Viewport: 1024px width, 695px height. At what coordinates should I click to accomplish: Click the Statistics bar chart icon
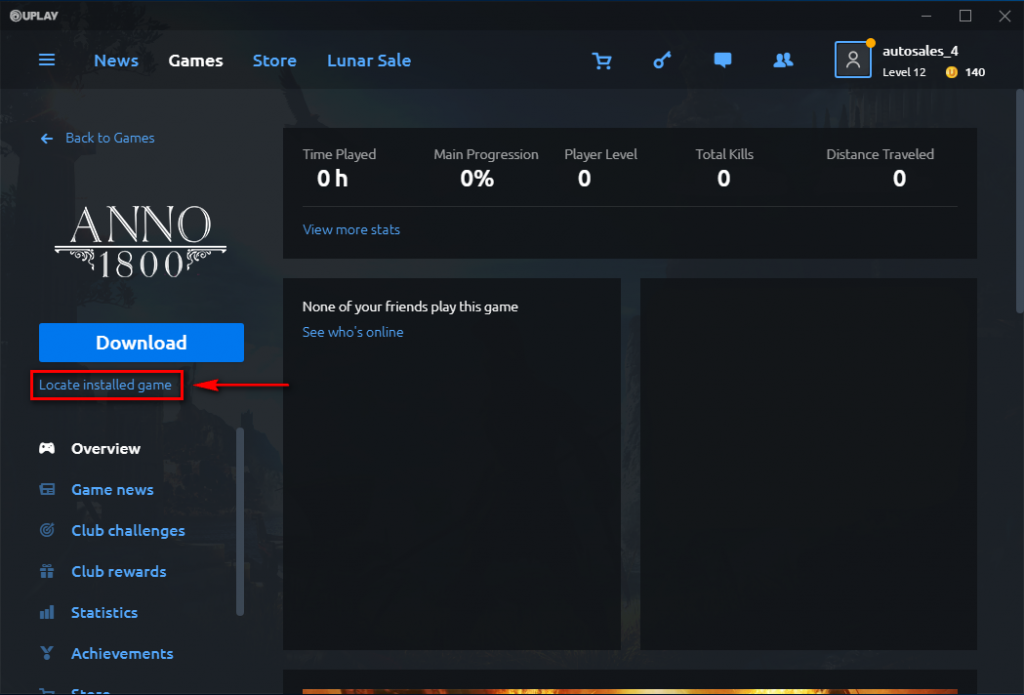[47, 613]
